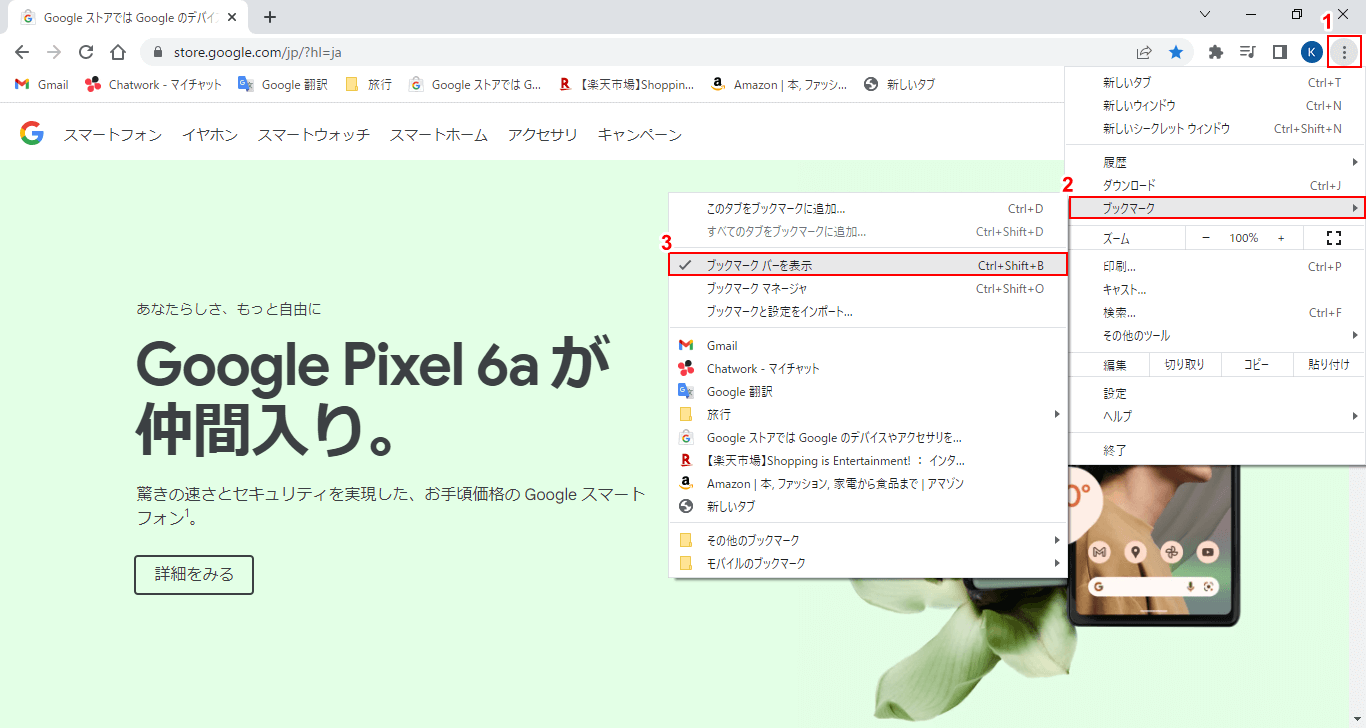Click the back navigation arrow
Screen dimensions: 1366x728
click(x=22, y=52)
